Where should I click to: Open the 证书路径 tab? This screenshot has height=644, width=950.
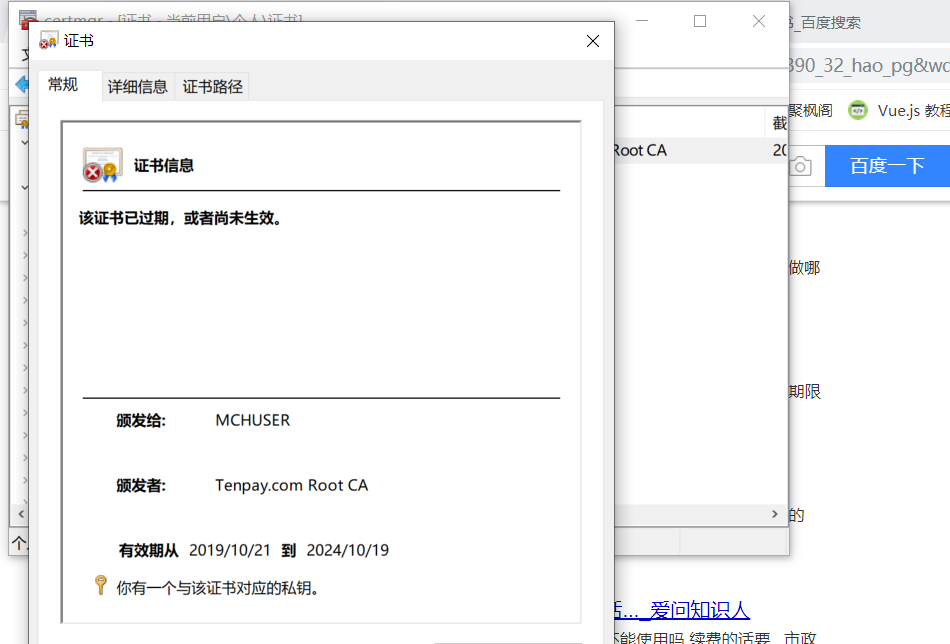point(213,87)
